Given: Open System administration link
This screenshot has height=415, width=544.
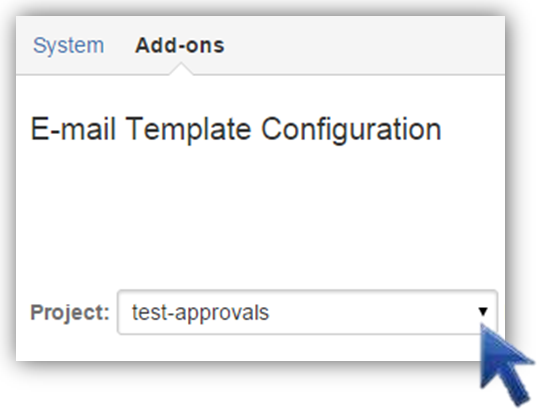Looking at the screenshot, I should [68, 45].
